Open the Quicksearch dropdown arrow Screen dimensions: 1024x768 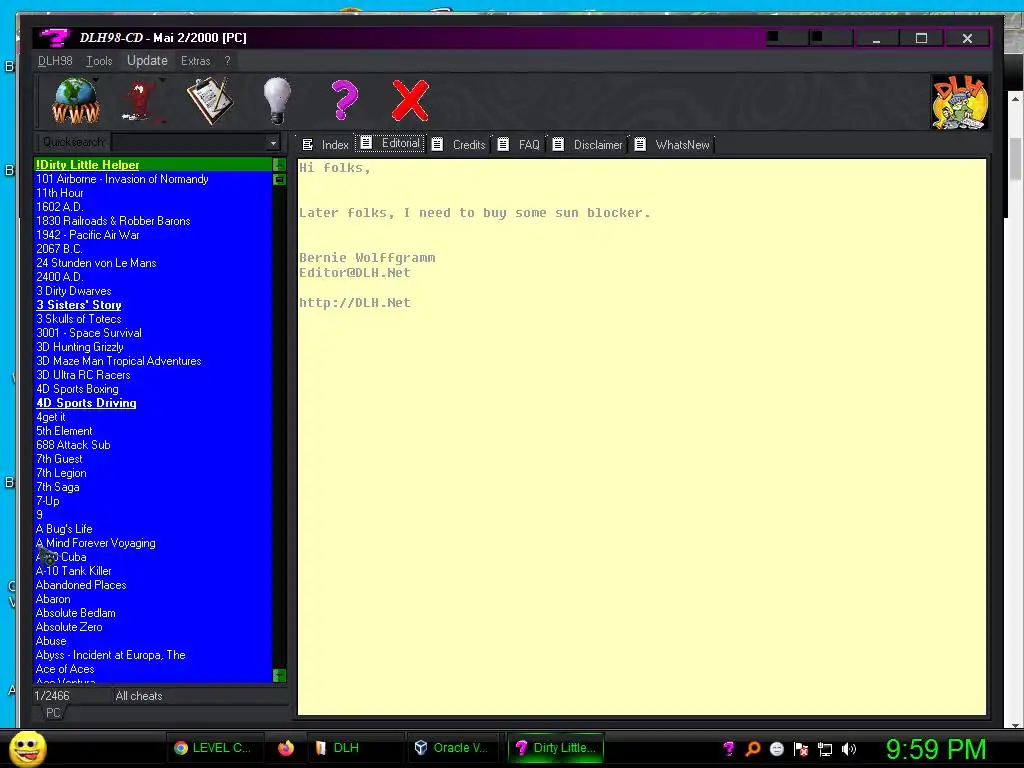coord(273,142)
